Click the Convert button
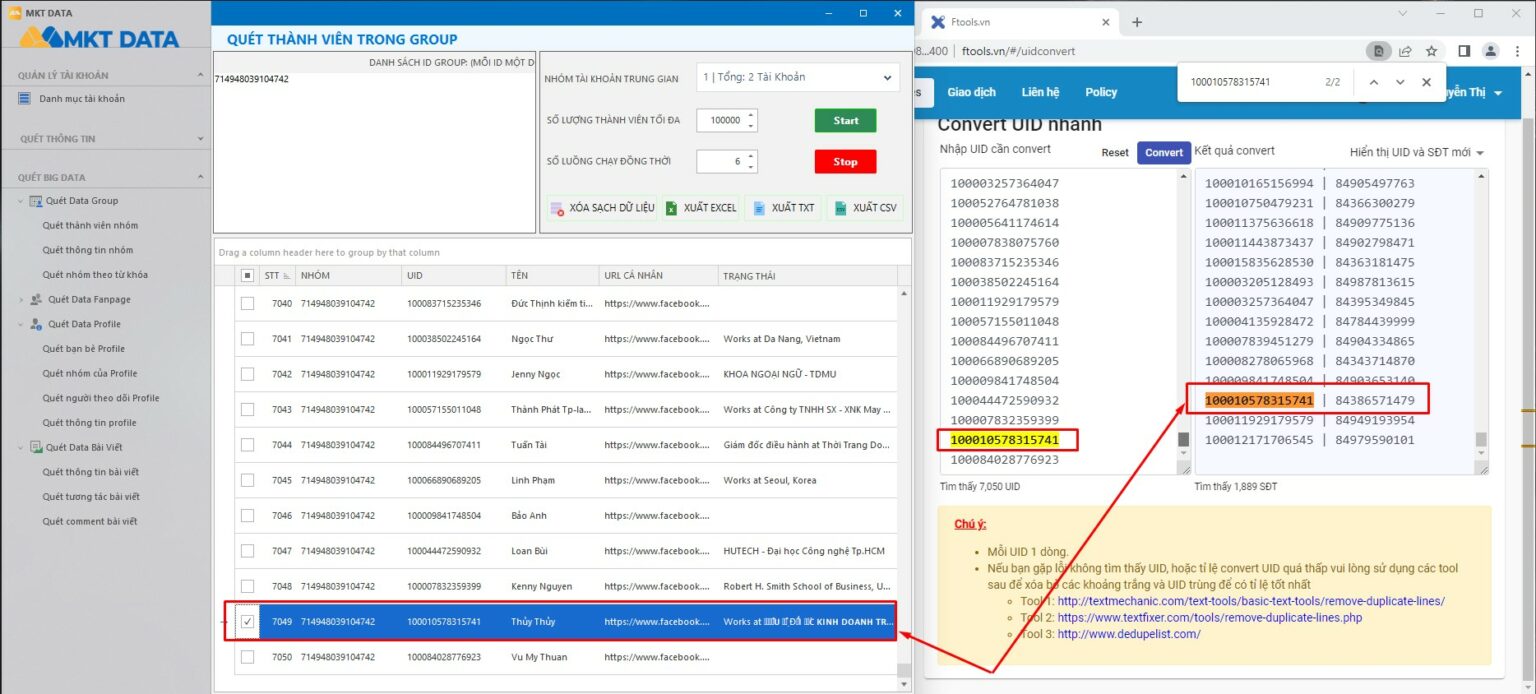This screenshot has width=1536, height=694. (1163, 153)
